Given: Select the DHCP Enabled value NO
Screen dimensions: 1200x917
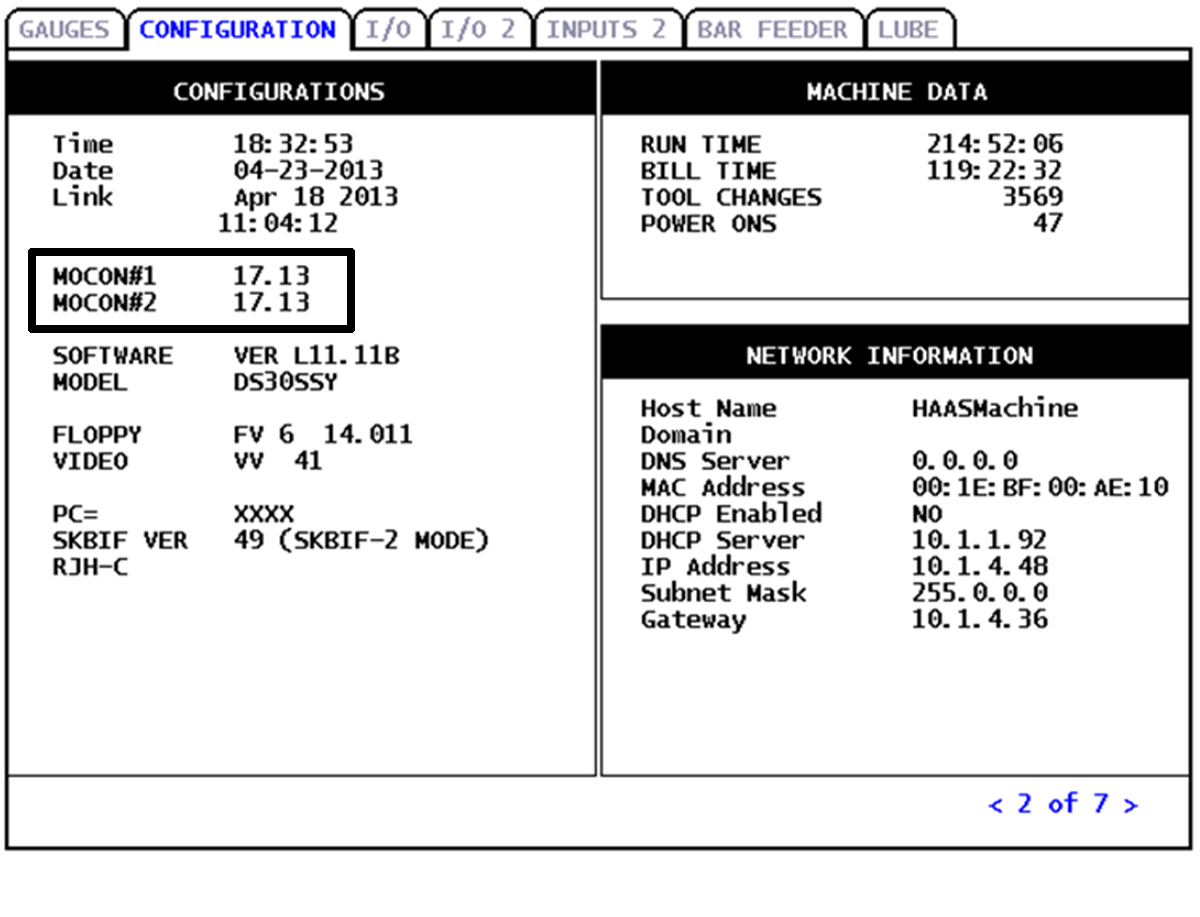Looking at the screenshot, I should (x=927, y=514).
